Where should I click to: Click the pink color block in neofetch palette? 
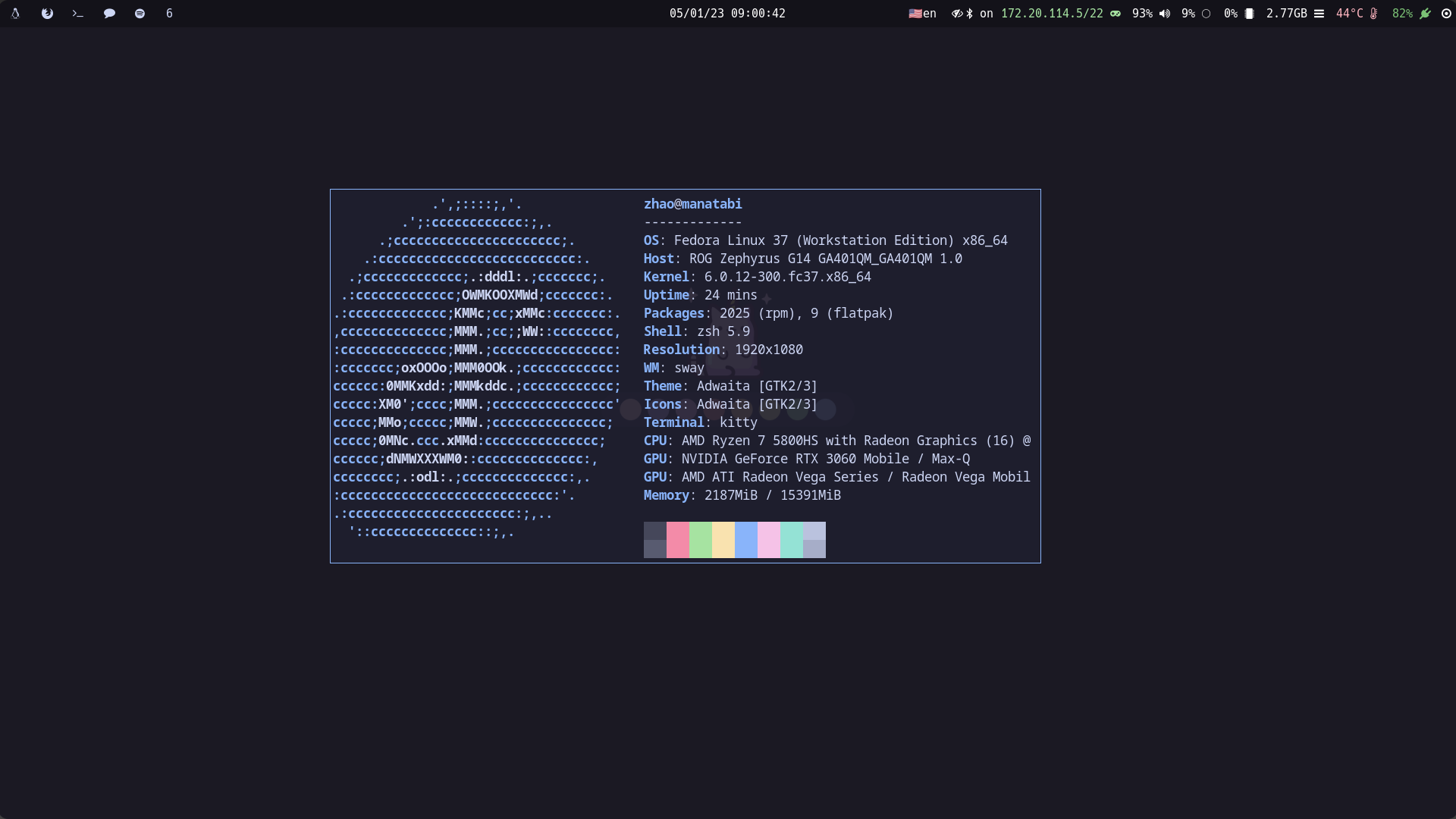[x=678, y=540]
